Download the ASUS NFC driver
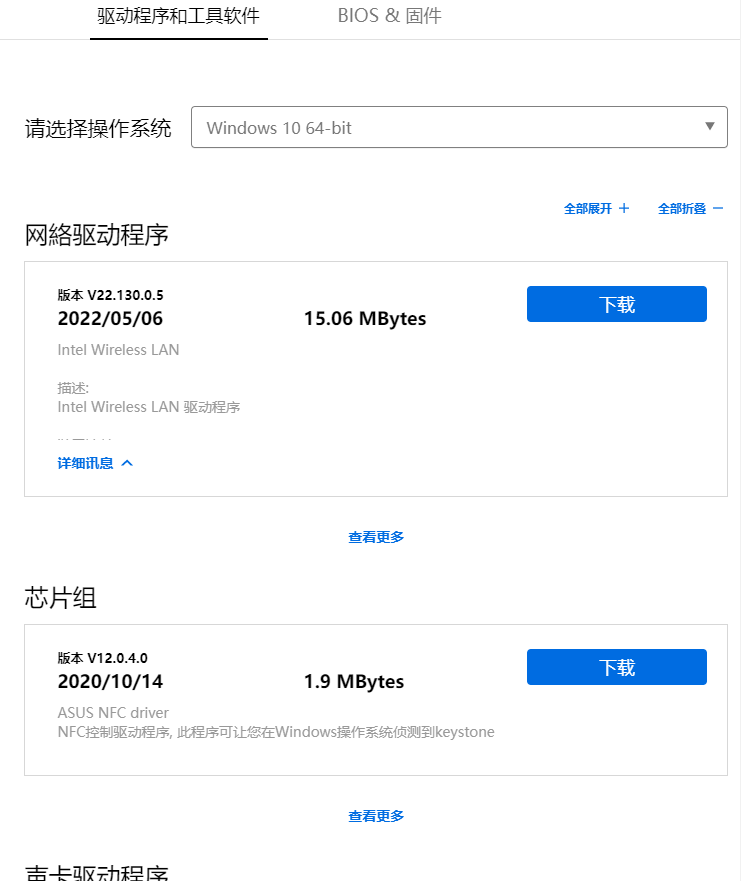The width and height of the screenshot is (741, 881). tap(616, 667)
